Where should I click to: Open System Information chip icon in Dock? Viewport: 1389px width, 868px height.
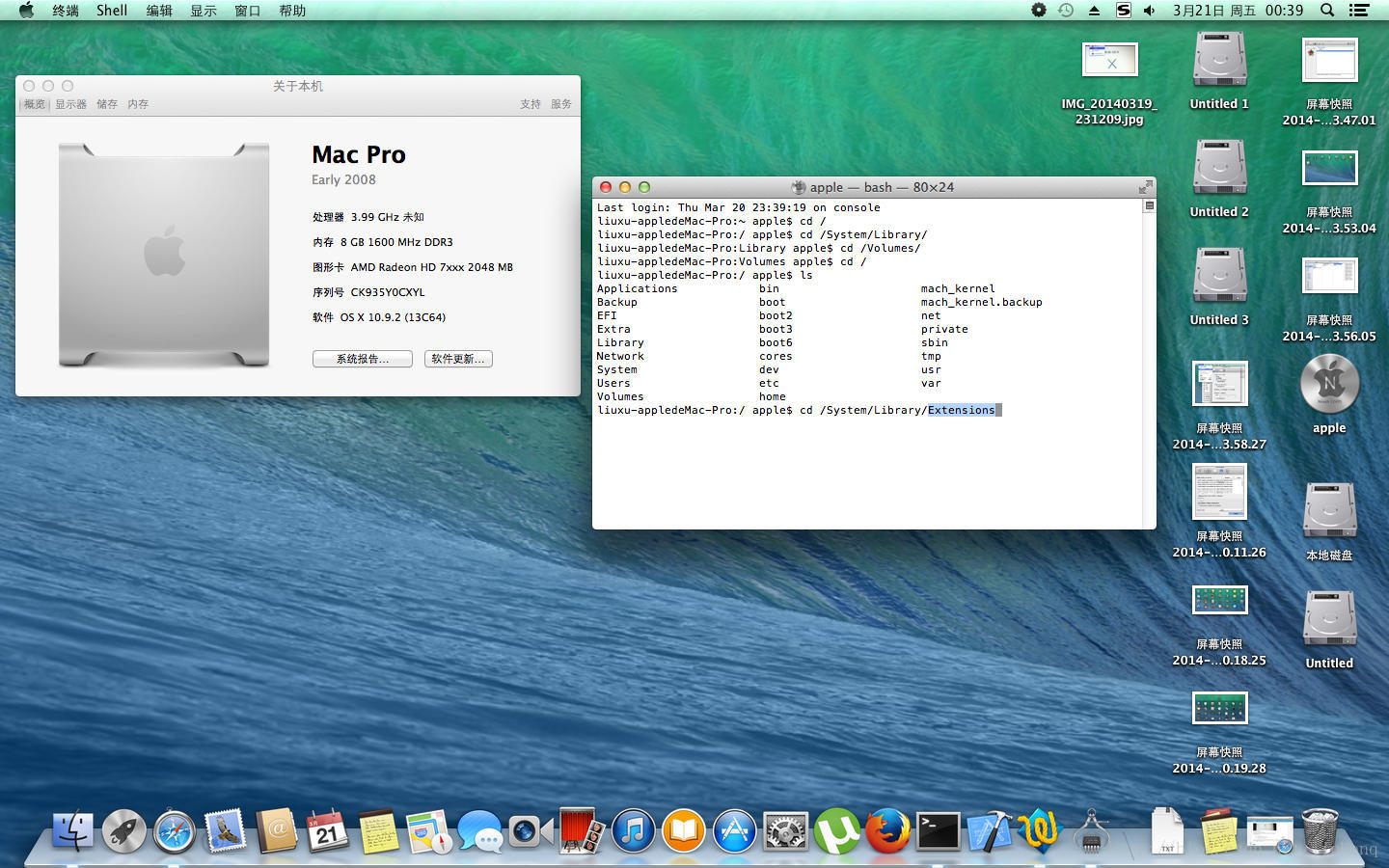[1091, 830]
